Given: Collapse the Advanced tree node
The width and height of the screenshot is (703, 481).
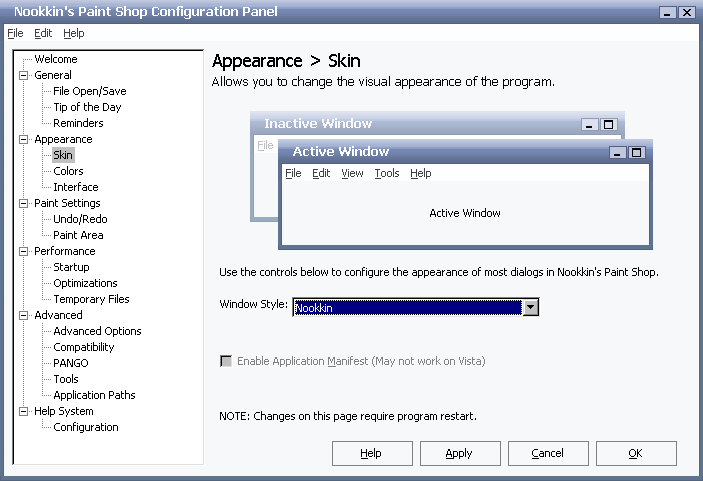Looking at the screenshot, I should click(x=23, y=316).
